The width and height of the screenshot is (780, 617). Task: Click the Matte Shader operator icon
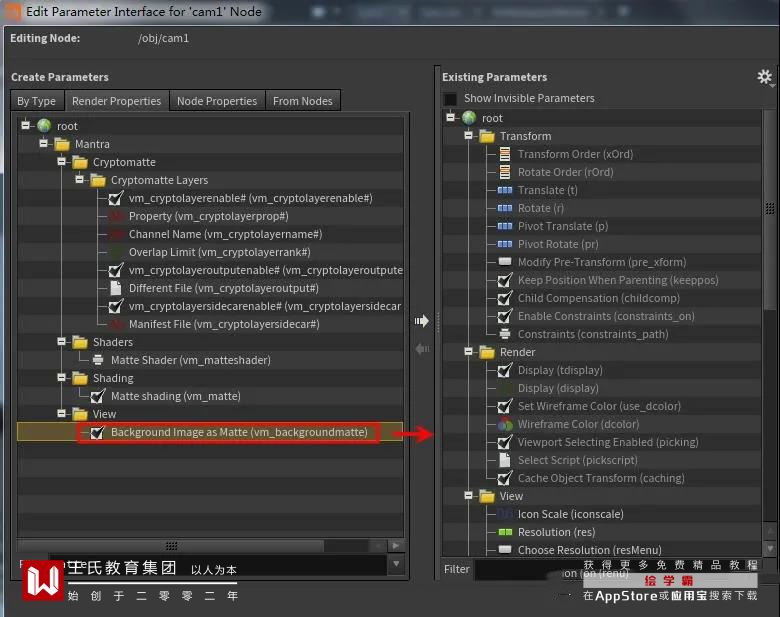98,360
